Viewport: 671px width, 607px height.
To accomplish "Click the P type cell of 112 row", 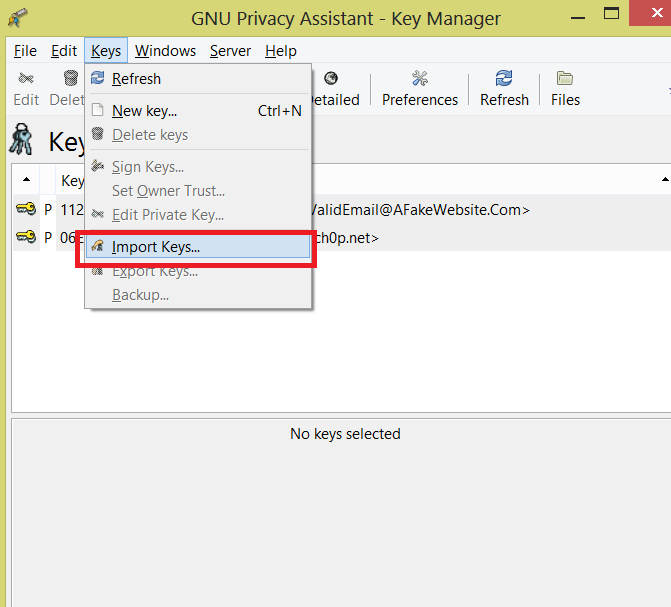I will pyautogui.click(x=48, y=209).
